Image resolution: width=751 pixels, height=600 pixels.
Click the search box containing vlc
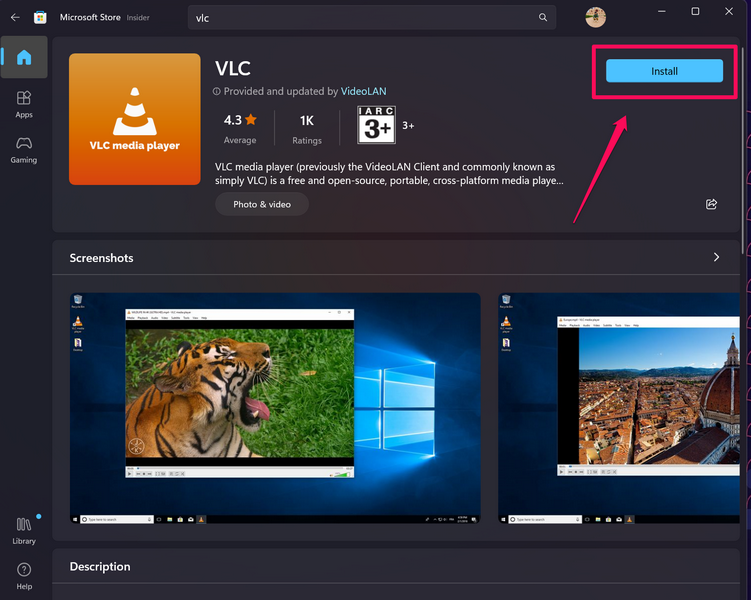click(x=360, y=18)
